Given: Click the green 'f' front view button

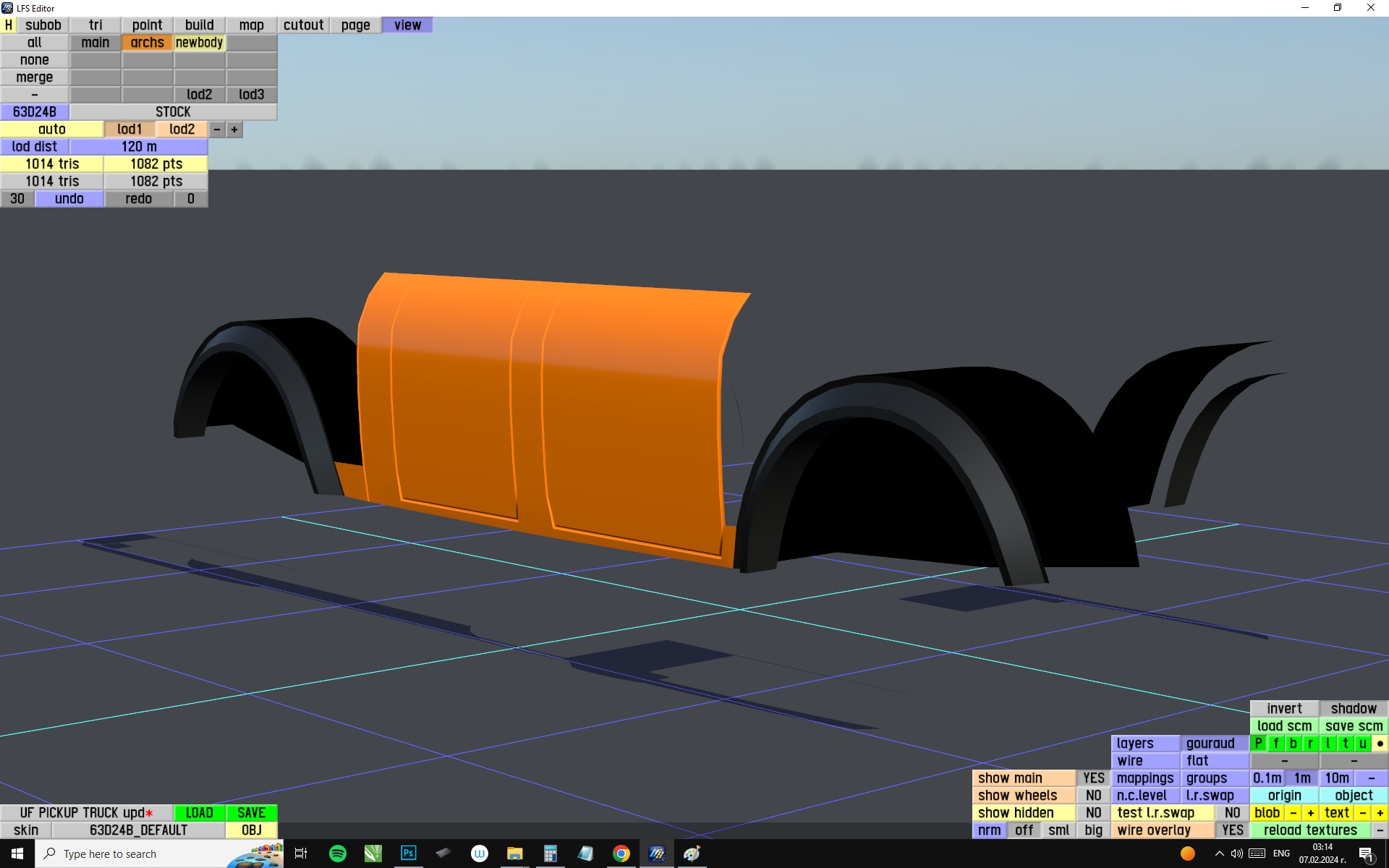Looking at the screenshot, I should (x=1275, y=743).
